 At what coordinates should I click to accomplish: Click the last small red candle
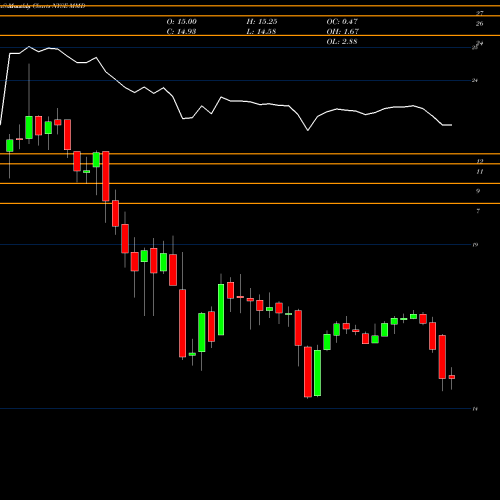coord(452,377)
